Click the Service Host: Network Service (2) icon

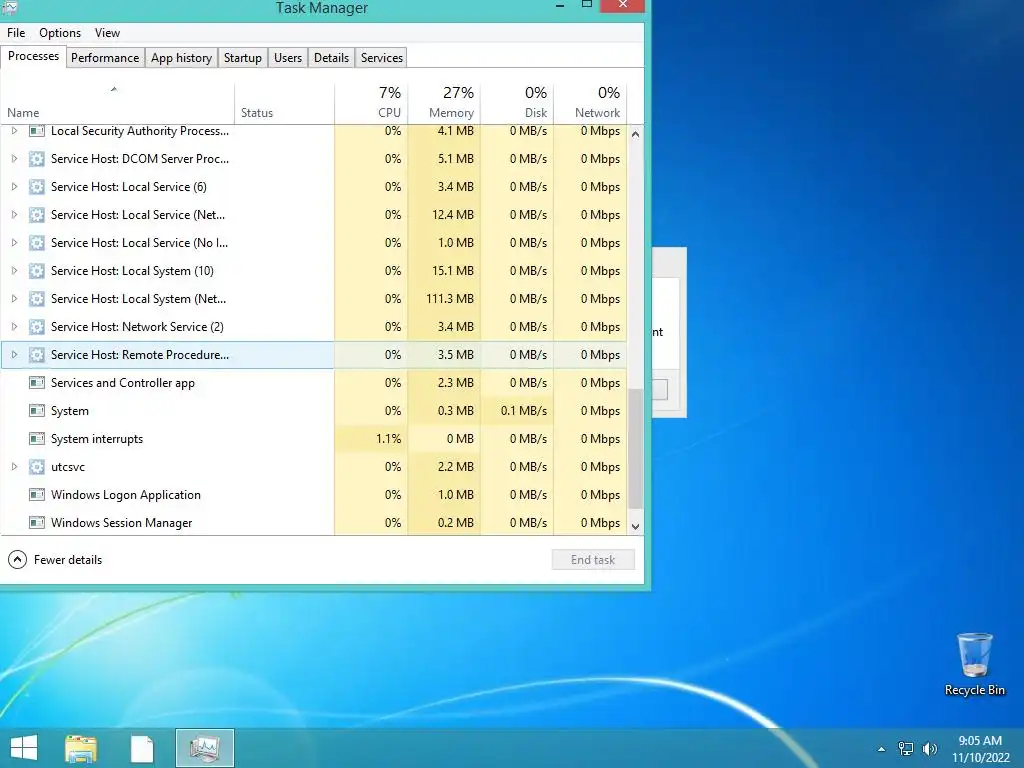tap(37, 327)
